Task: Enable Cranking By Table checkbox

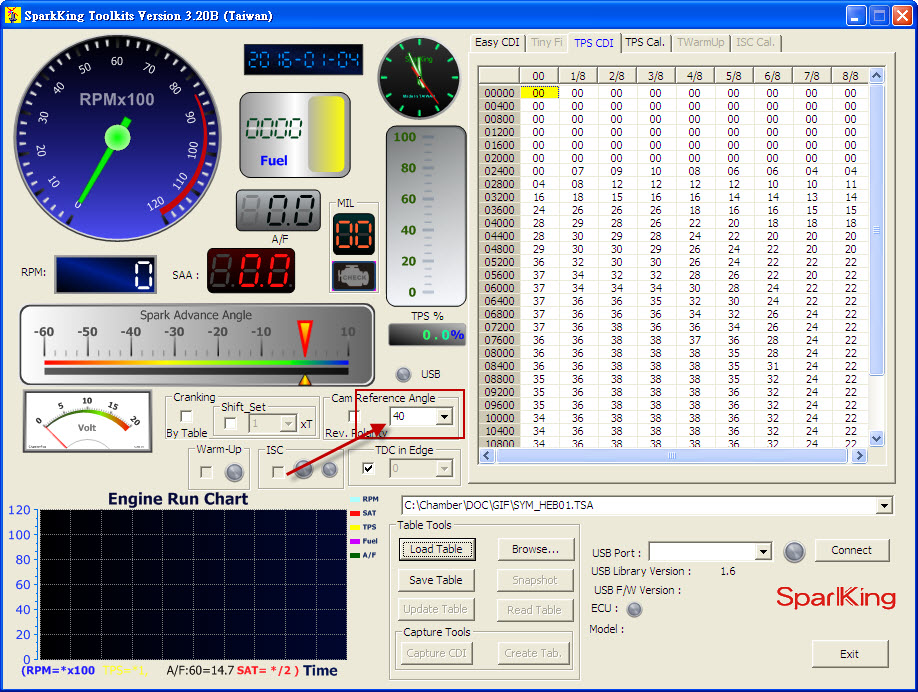Action: [186, 416]
